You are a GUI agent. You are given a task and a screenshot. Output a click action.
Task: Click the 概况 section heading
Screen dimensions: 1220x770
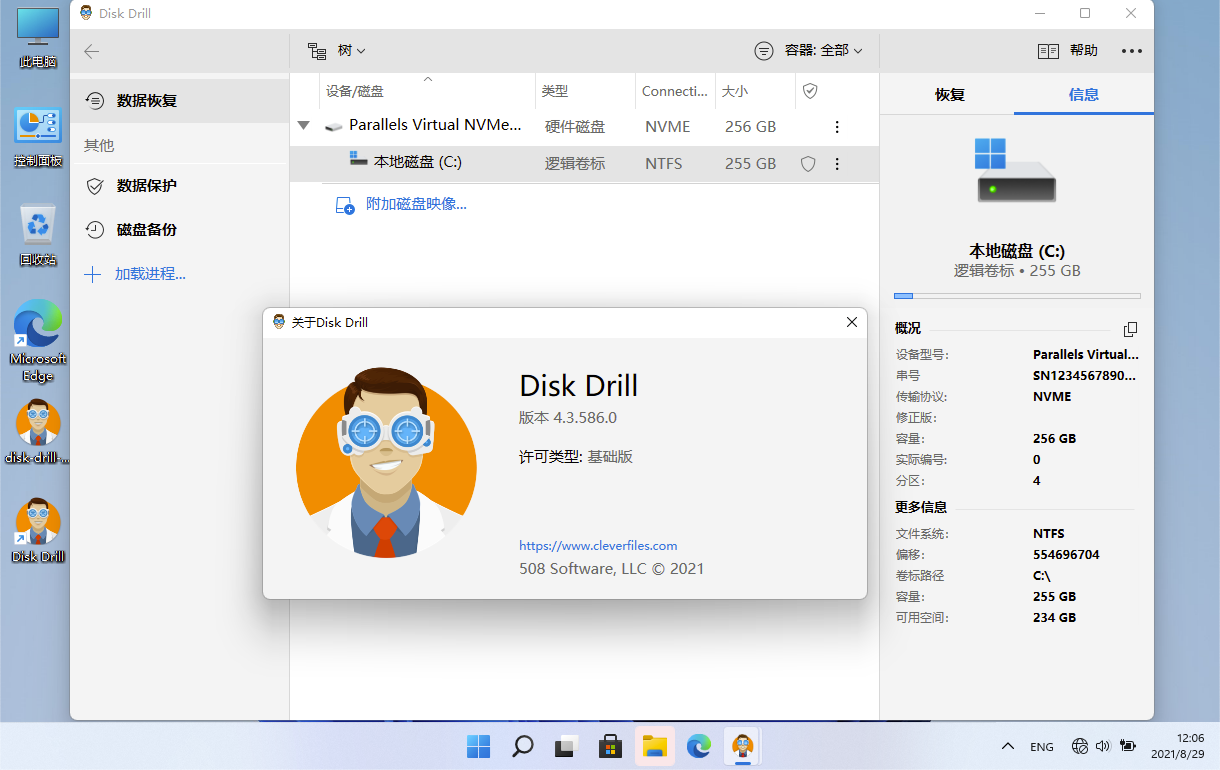[x=908, y=328]
